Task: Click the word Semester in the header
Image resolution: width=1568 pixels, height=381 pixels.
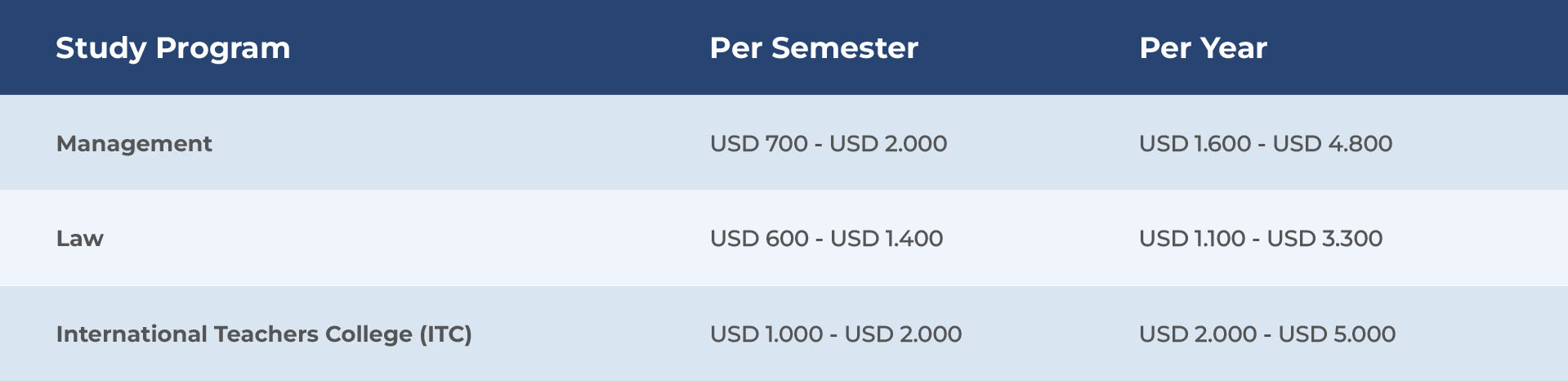Action: tap(845, 48)
